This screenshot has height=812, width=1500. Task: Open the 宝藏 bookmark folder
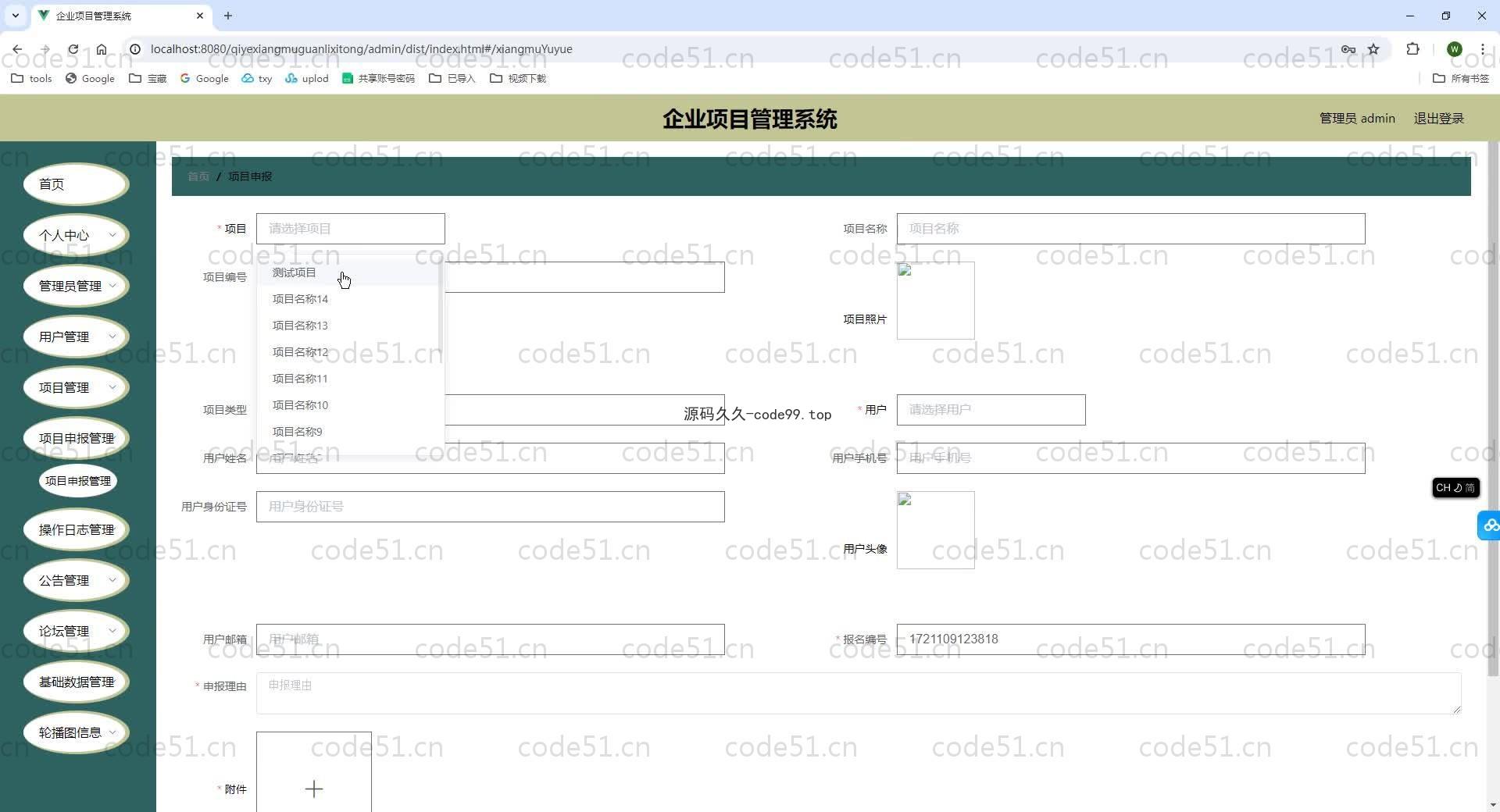(148, 78)
